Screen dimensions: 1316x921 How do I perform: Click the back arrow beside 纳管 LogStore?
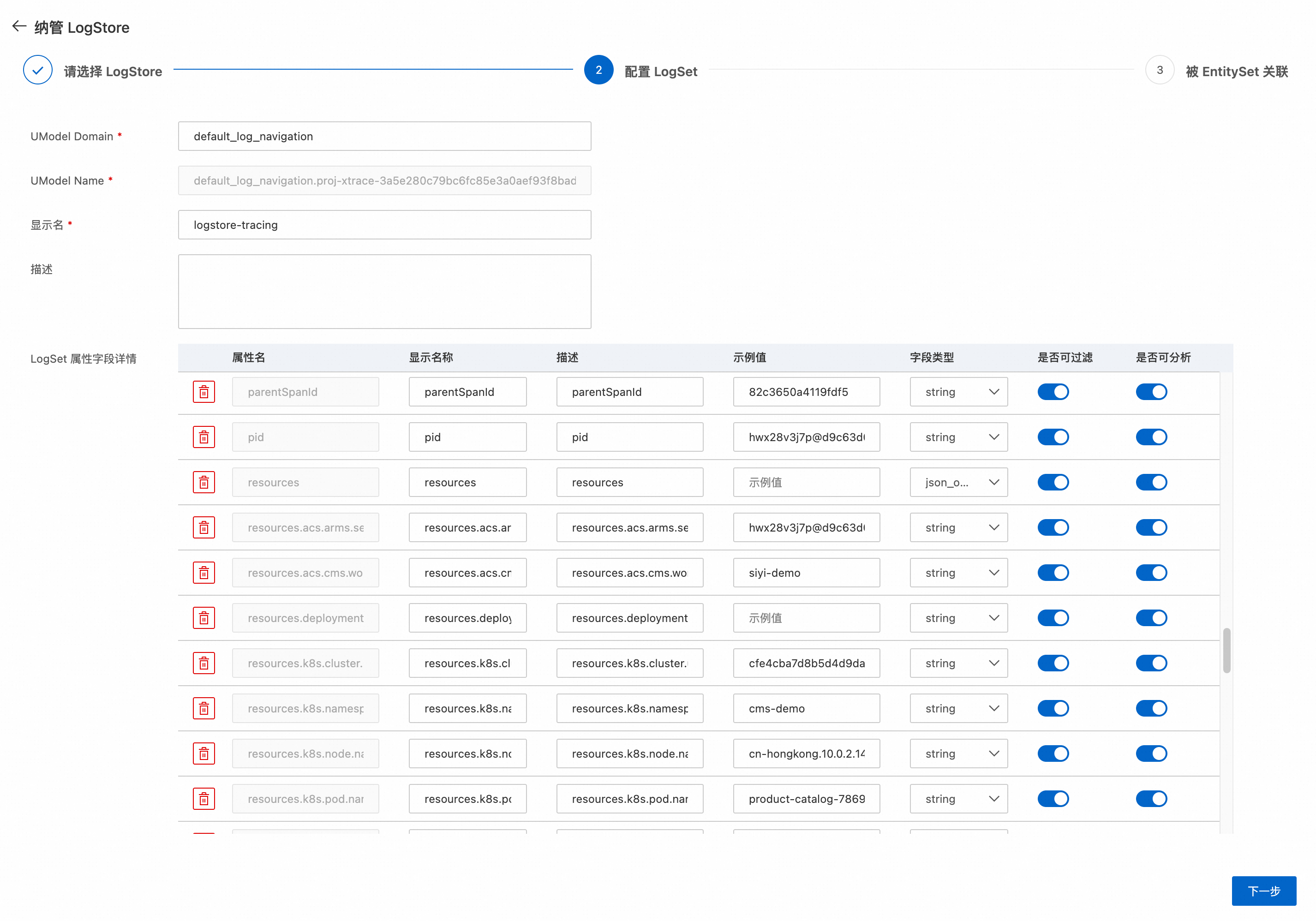19,26
